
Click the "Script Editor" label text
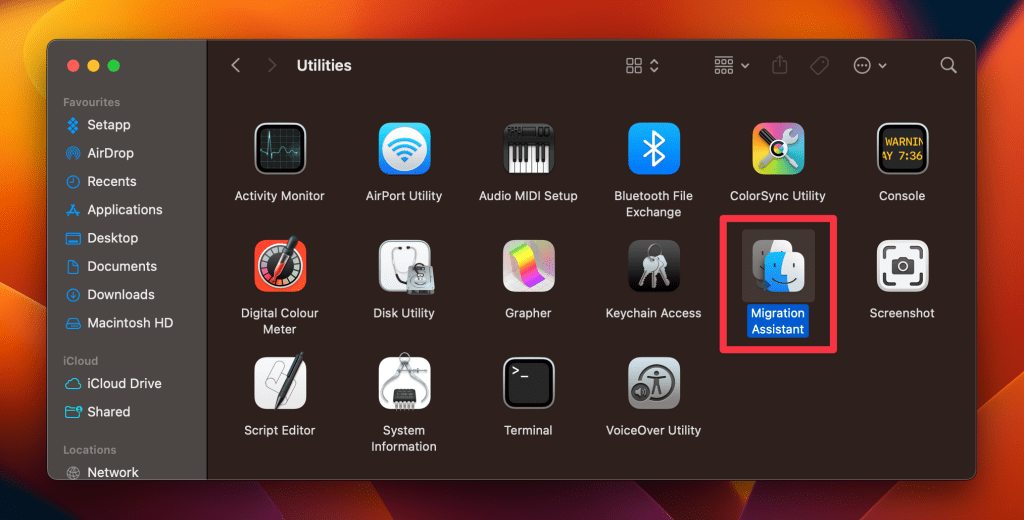point(280,430)
